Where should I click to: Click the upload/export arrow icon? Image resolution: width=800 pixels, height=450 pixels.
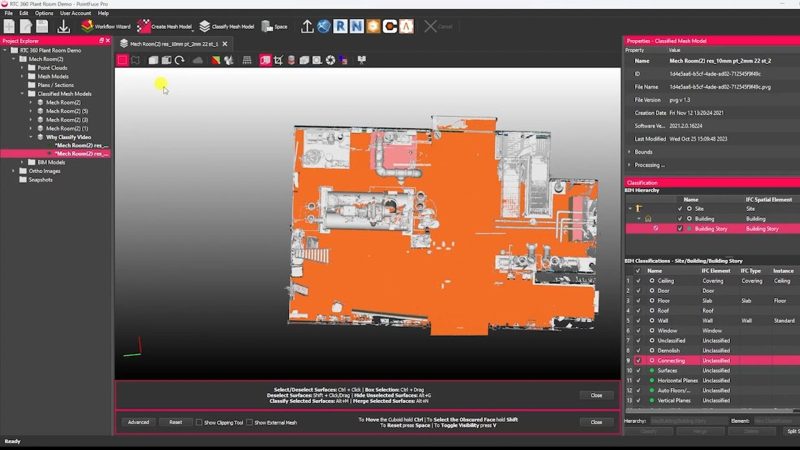307,26
